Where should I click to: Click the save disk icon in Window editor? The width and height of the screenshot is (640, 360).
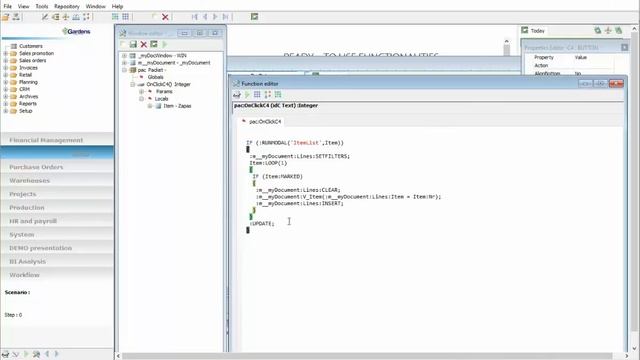tap(133, 44)
